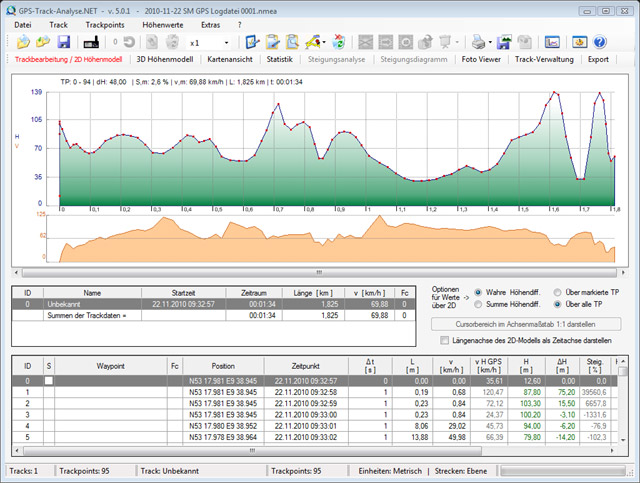Click the Position column header
Screen dimensions: 640x483
click(223, 366)
